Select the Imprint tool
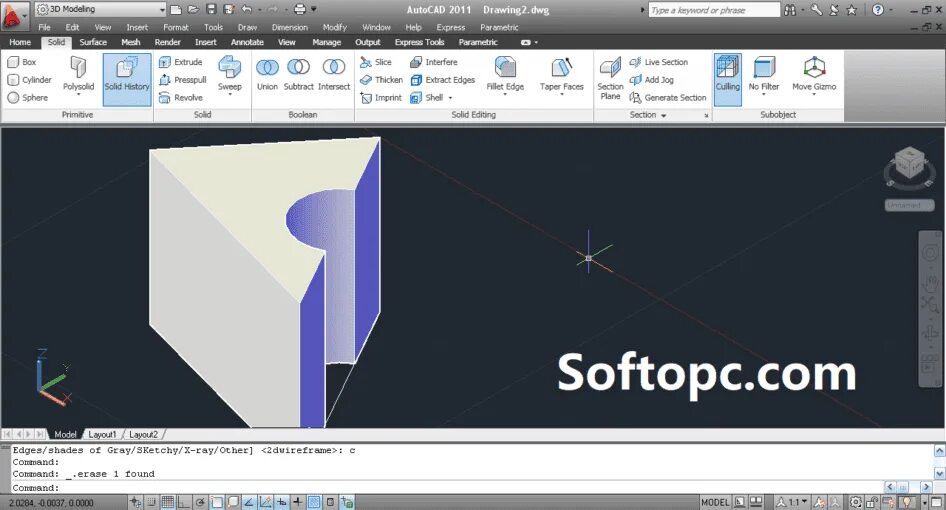The width and height of the screenshot is (946, 510). point(381,97)
